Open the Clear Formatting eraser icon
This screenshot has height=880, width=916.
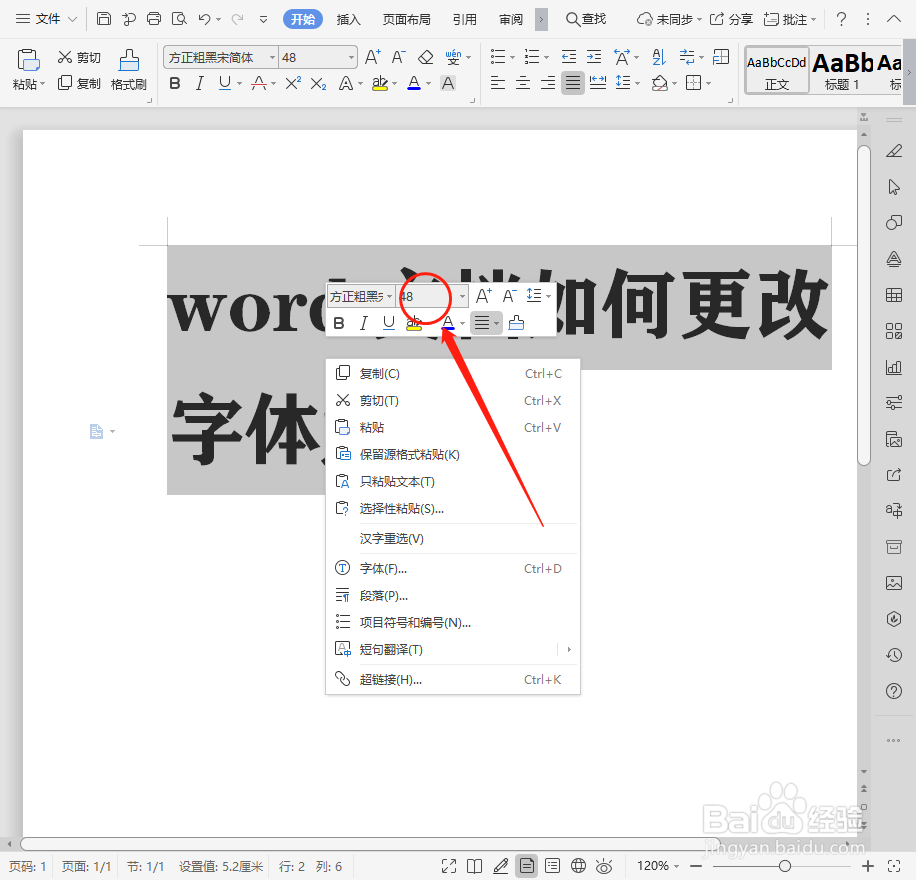[425, 57]
